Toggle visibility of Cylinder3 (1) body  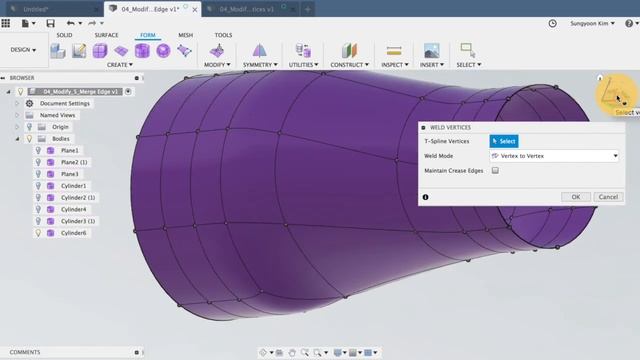click(38, 221)
